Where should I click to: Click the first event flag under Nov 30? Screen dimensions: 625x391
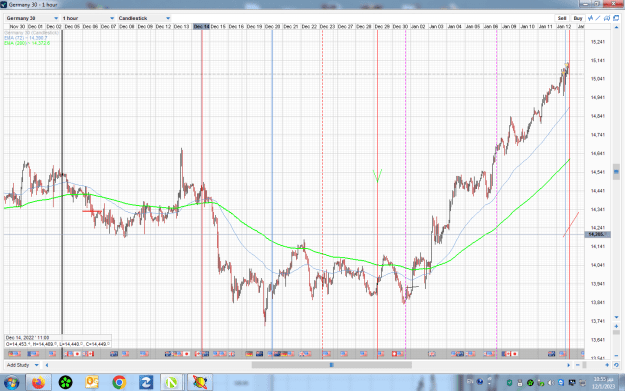(12, 354)
